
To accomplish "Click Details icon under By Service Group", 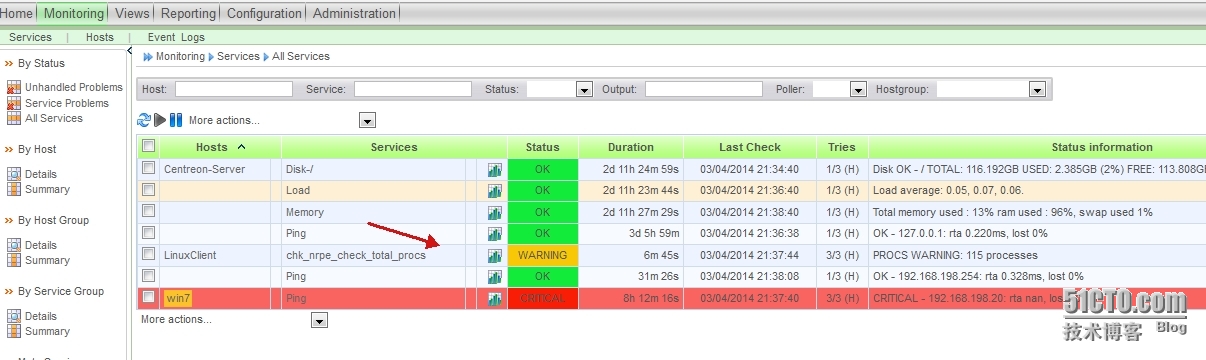I will tap(14, 316).
